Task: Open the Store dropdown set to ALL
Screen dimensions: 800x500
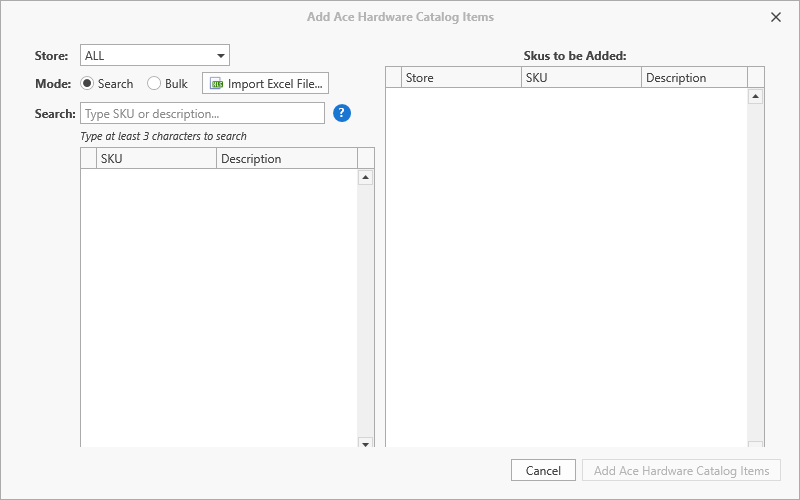Action: click(155, 56)
